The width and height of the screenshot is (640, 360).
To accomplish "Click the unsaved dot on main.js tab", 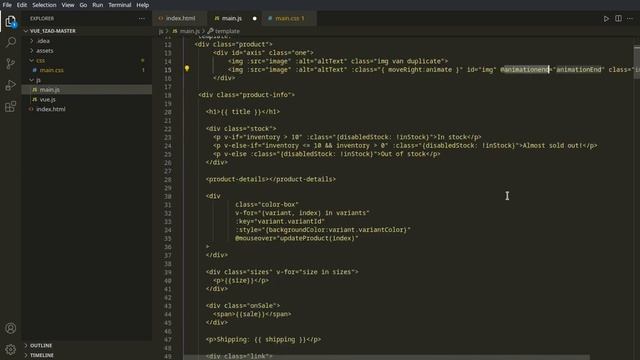I will click(x=255, y=18).
